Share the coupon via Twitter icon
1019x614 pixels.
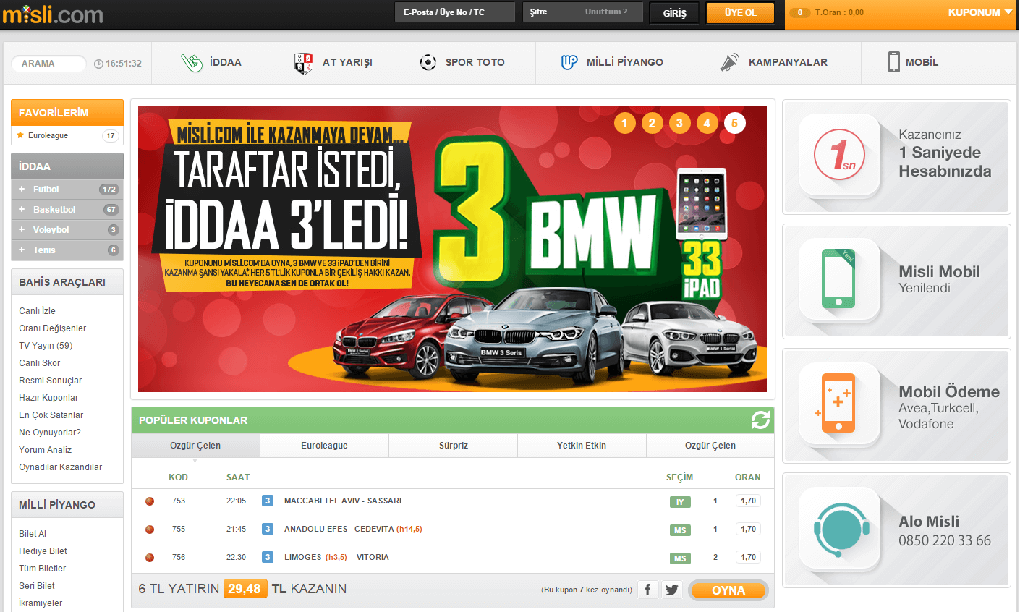(x=672, y=590)
